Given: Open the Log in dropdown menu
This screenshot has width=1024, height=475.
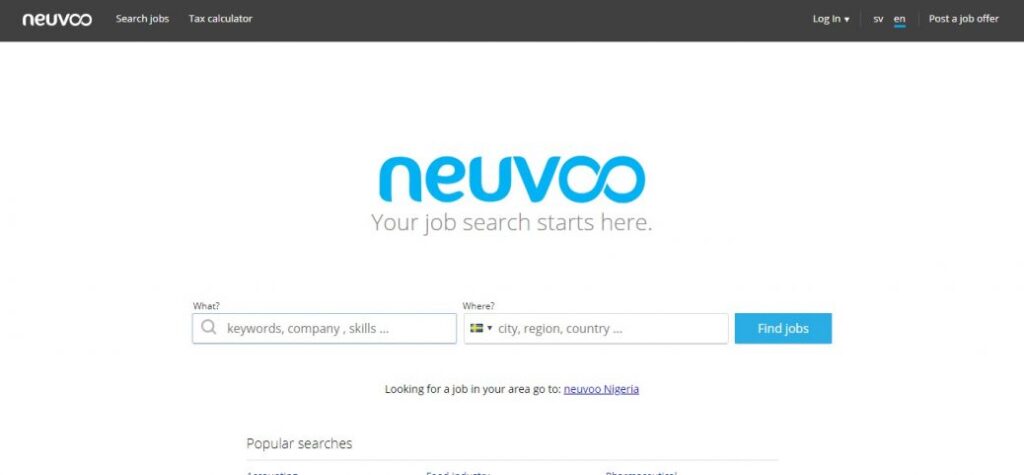Looking at the screenshot, I should tap(831, 19).
